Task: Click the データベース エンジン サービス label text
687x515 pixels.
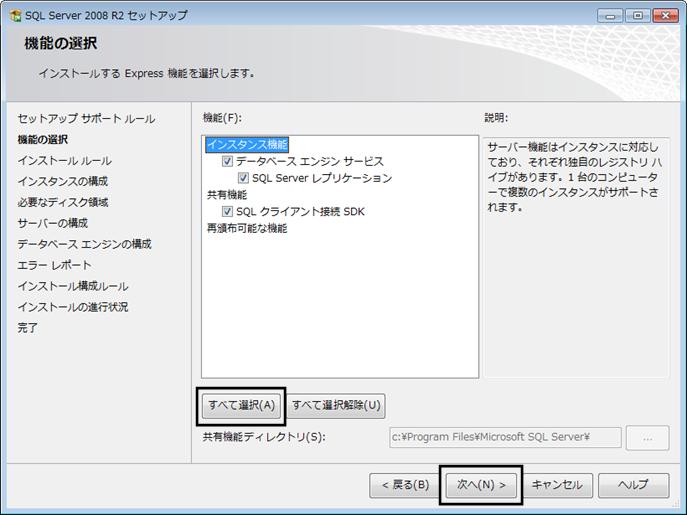Action: (310, 161)
